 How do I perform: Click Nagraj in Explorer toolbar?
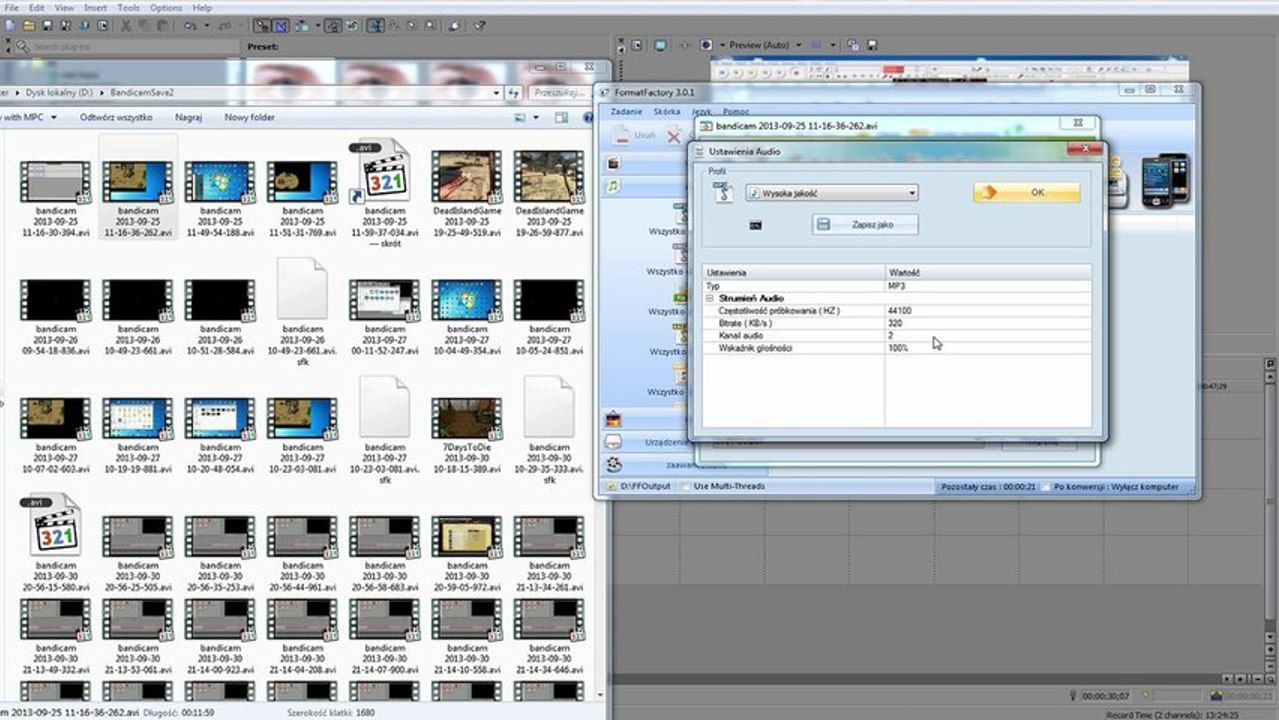coord(188,117)
